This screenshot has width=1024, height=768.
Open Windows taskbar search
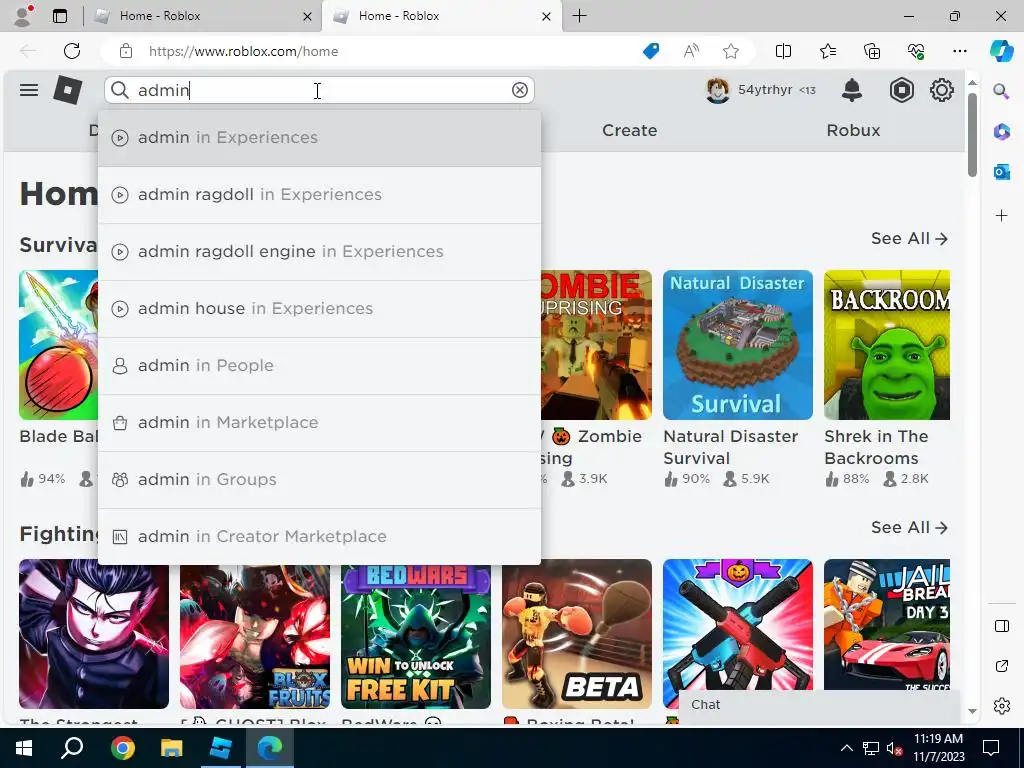[72, 748]
